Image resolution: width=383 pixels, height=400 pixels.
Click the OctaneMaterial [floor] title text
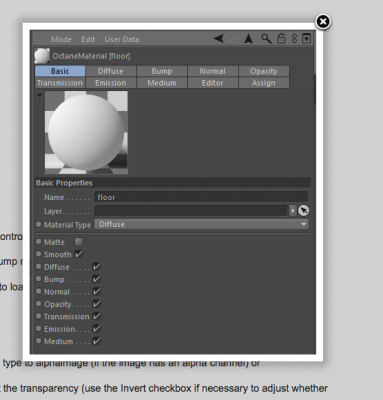click(x=91, y=56)
